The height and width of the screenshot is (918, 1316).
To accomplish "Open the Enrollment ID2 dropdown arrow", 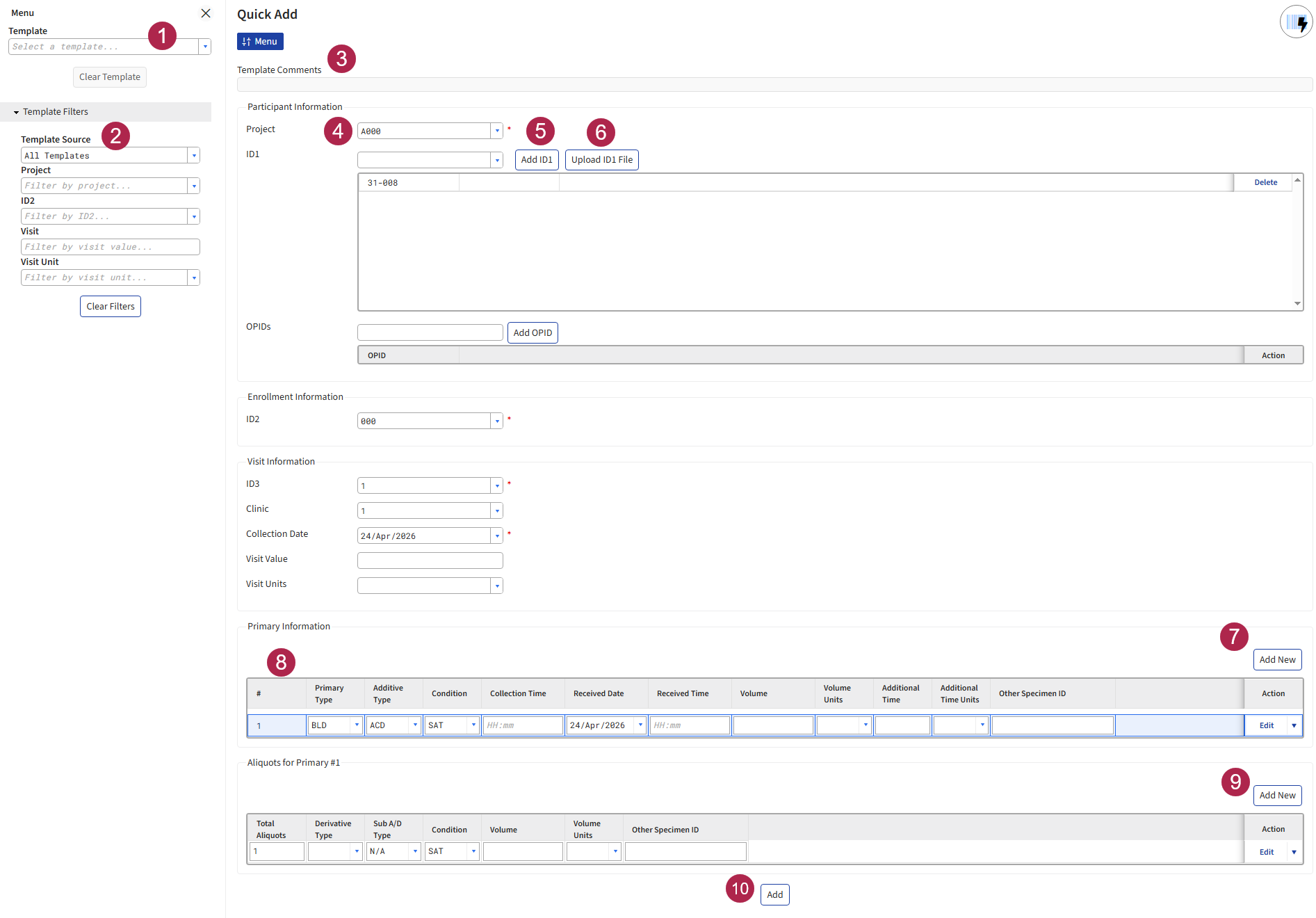I will (497, 421).
